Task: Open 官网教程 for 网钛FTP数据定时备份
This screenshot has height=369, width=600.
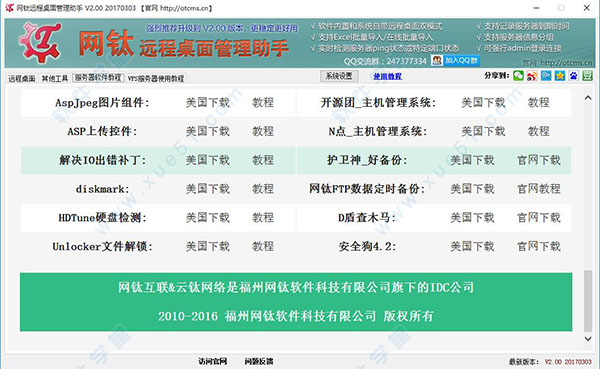Action: tap(539, 189)
